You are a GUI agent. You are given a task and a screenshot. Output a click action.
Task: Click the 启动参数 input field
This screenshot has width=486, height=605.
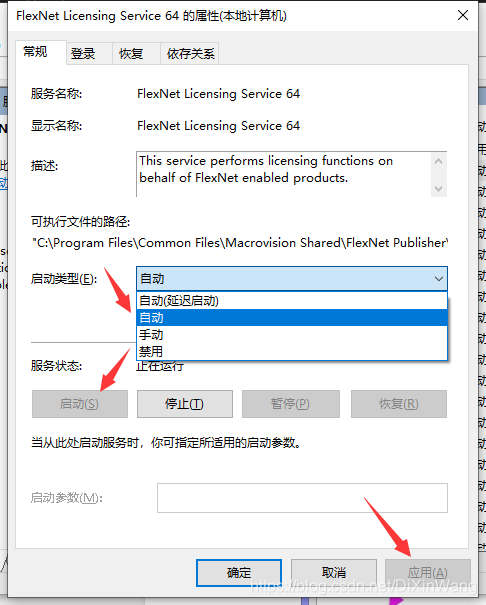302,498
